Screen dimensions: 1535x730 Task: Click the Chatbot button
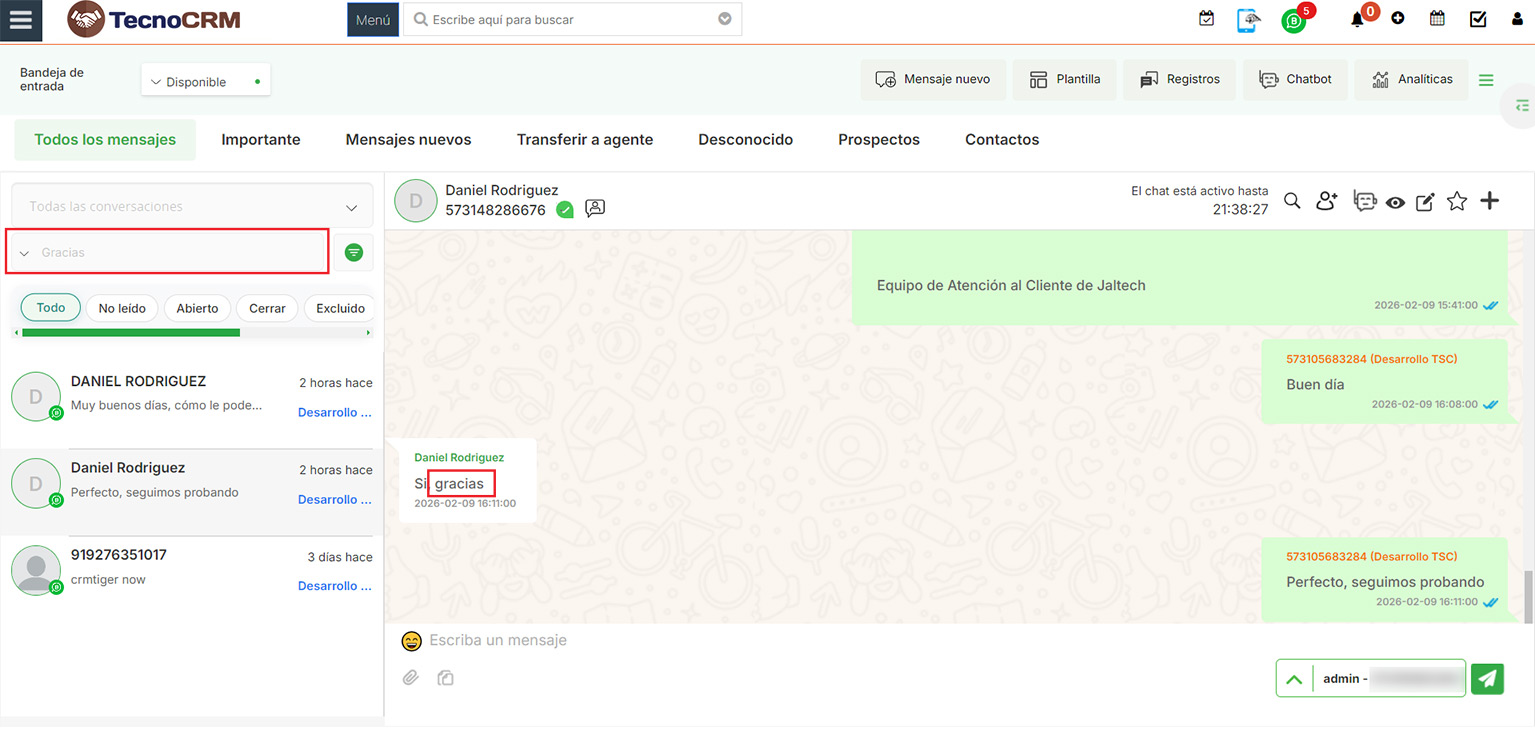(x=1295, y=79)
